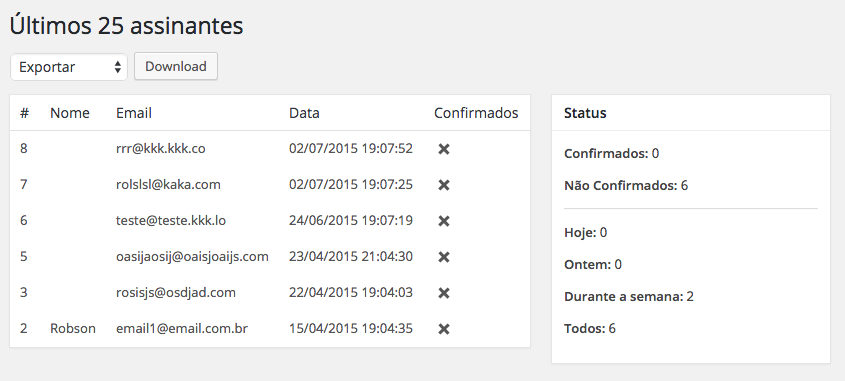Click the Download button
Viewport: 845px width, 381px height.
tap(176, 66)
